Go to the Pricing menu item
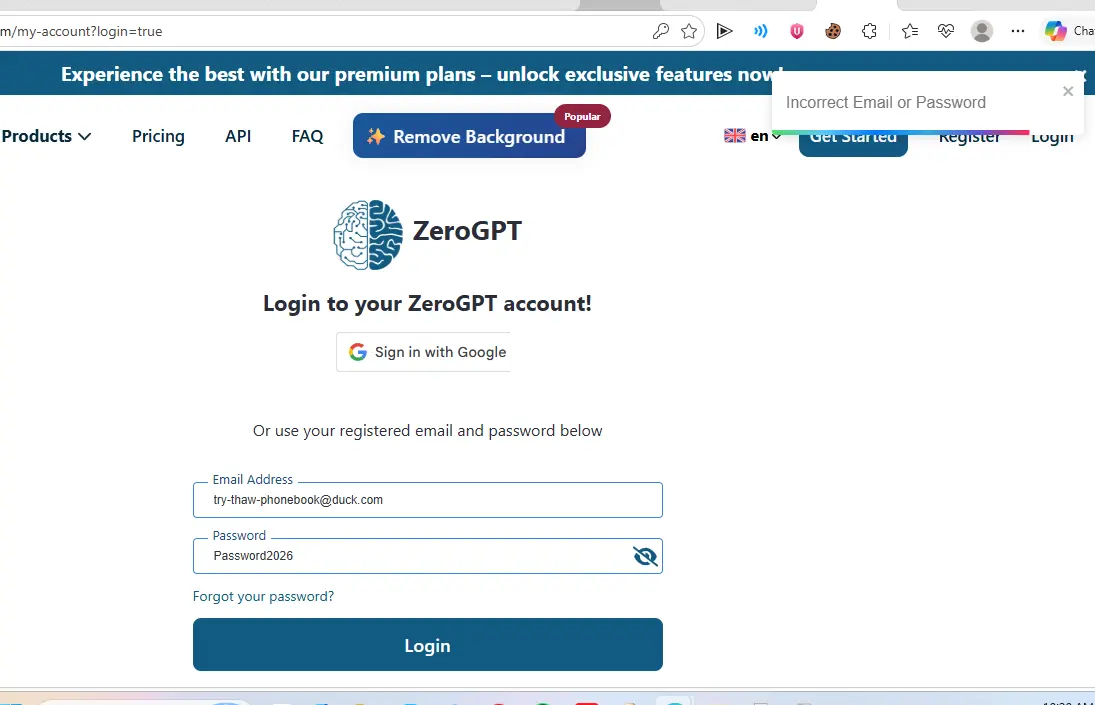The width and height of the screenshot is (1095, 705). 159,136
